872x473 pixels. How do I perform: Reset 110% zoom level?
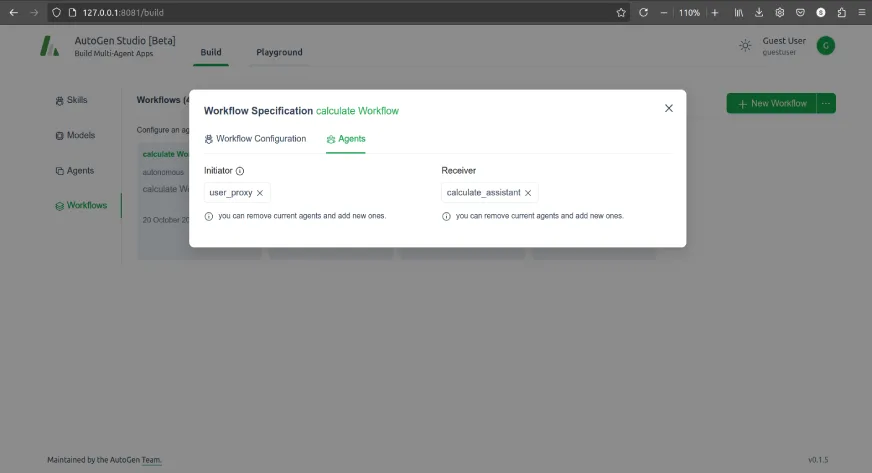(689, 12)
